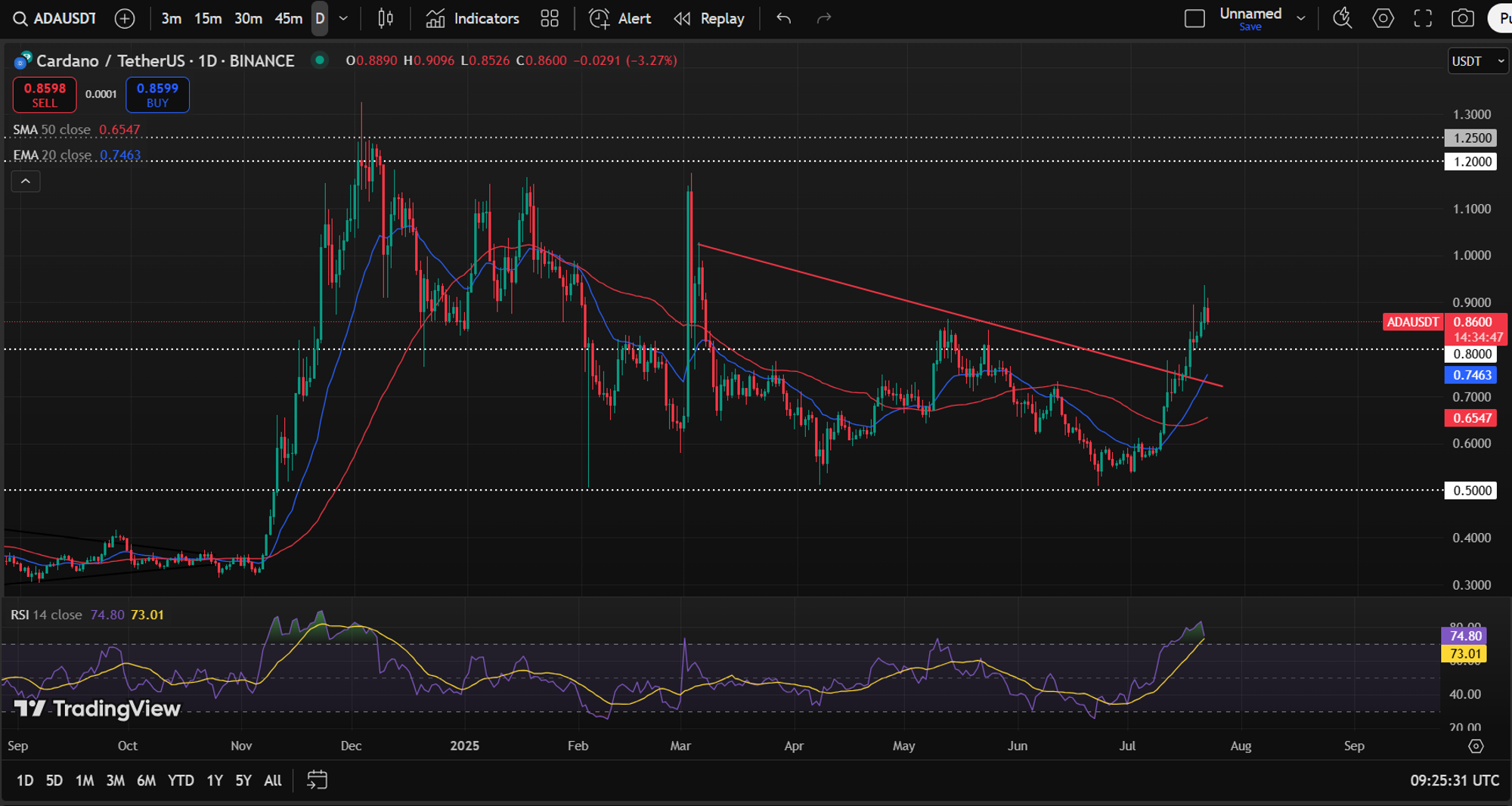
Task: Open chart settings with the gear icon
Action: pyautogui.click(x=1383, y=19)
